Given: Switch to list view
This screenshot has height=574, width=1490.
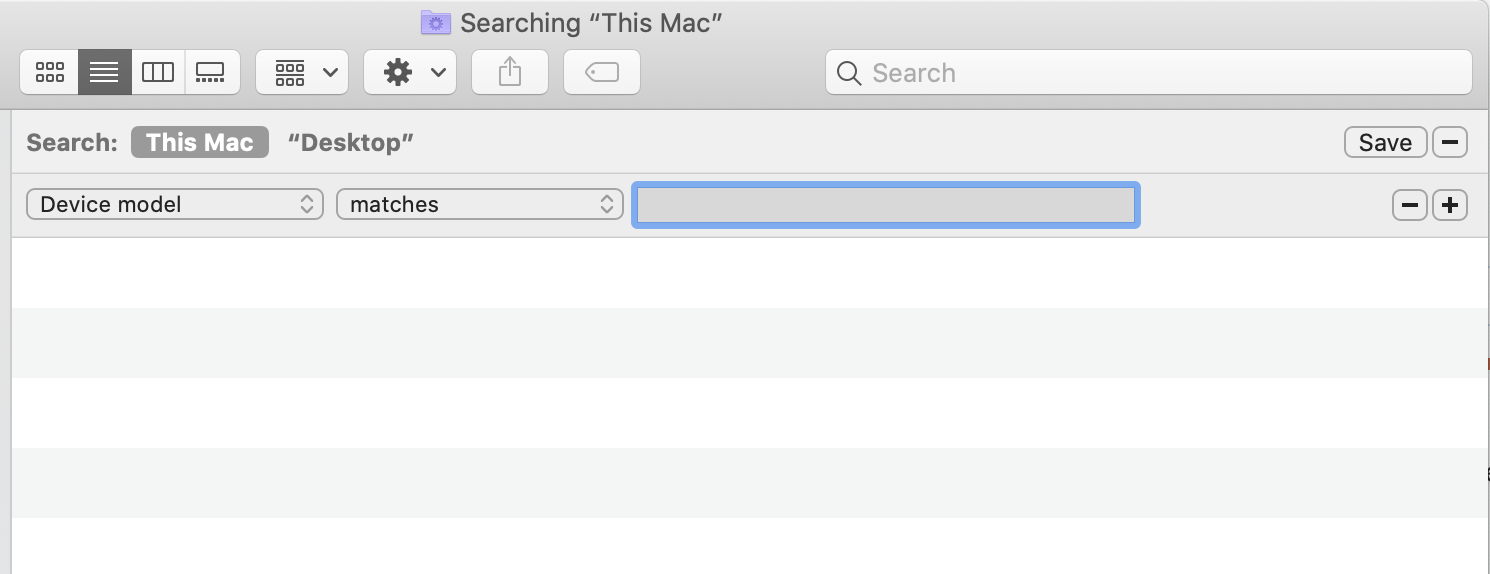Looking at the screenshot, I should (104, 72).
